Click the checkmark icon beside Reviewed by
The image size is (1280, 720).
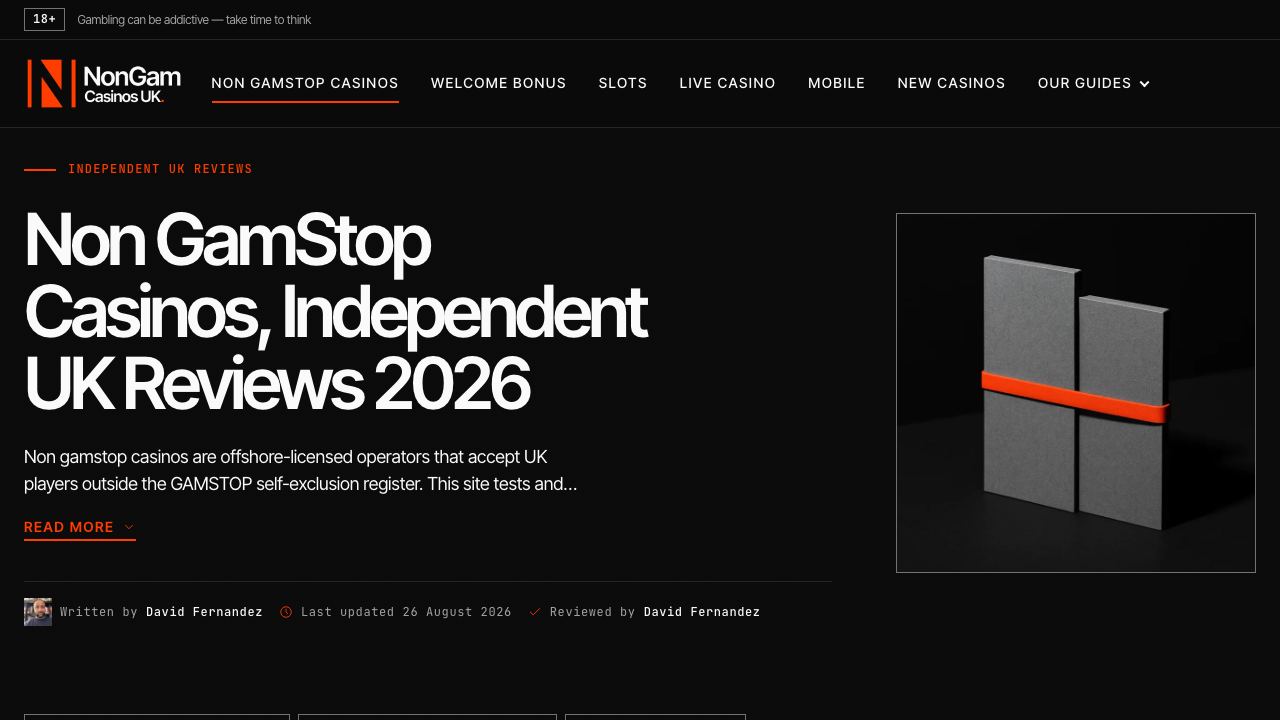coord(535,612)
